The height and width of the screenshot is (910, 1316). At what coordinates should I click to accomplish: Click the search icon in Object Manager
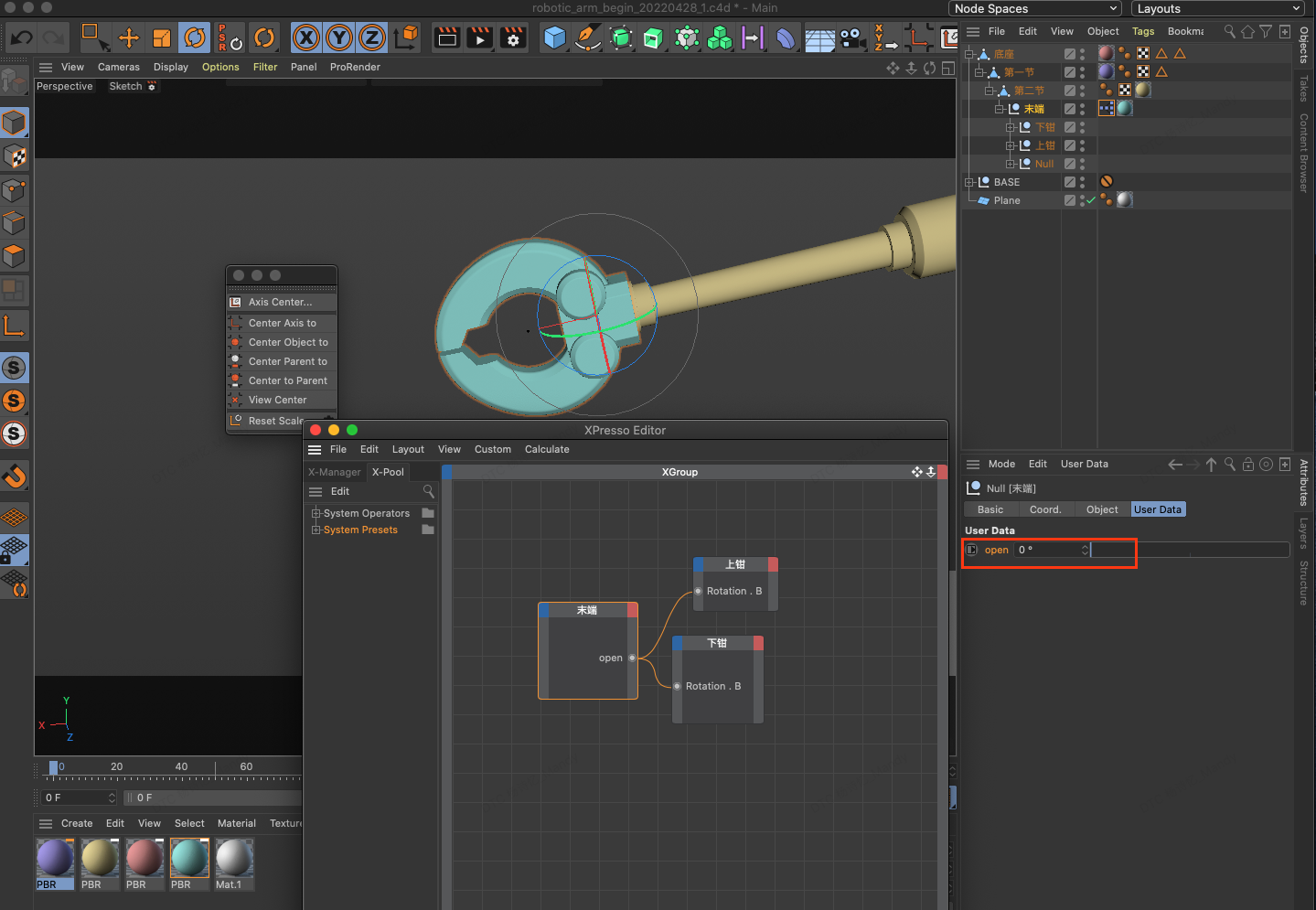click(x=1230, y=31)
